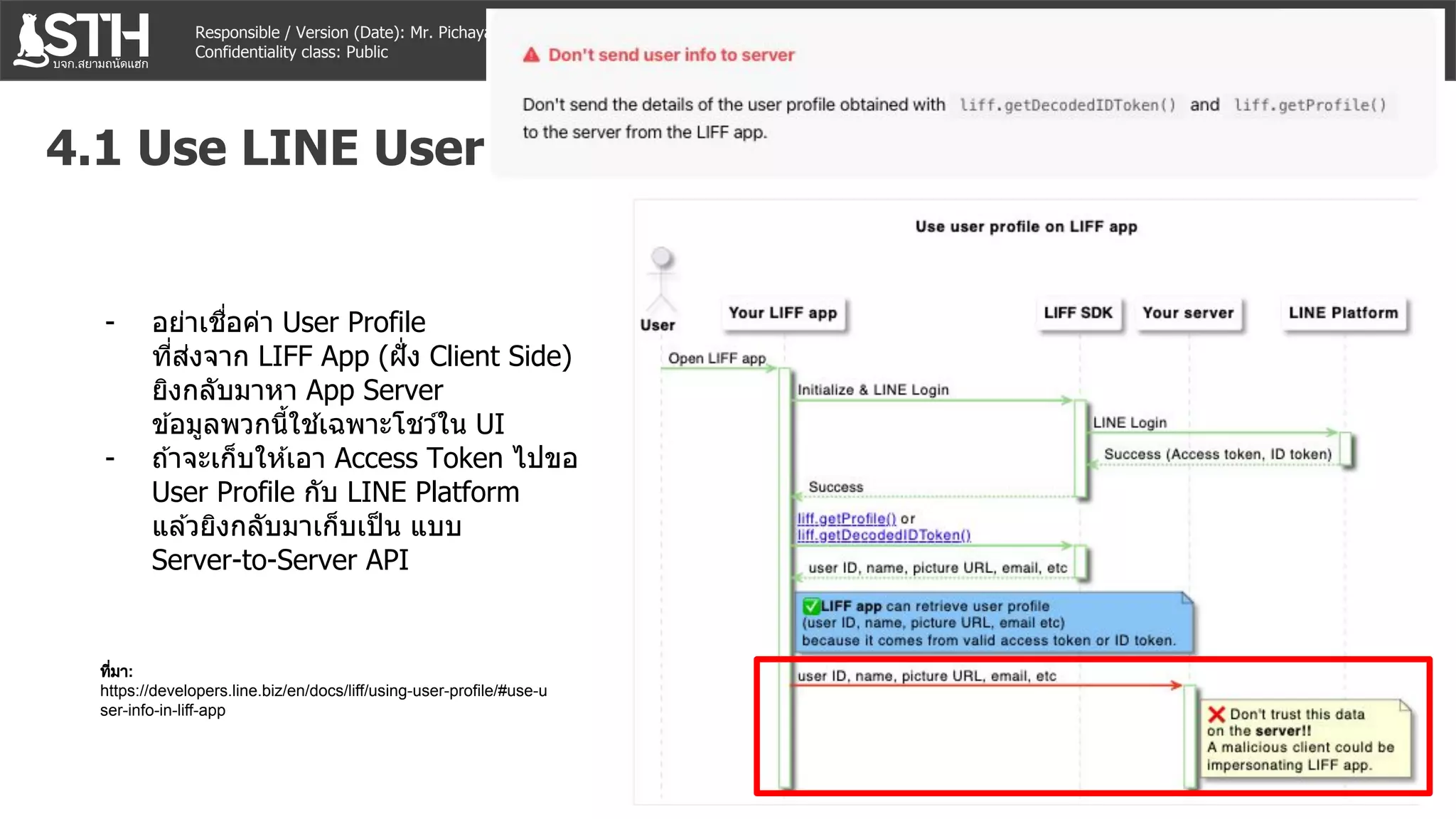Click the 'Your server' participant box
Image resolution: width=1456 pixels, height=819 pixels.
[1188, 313]
